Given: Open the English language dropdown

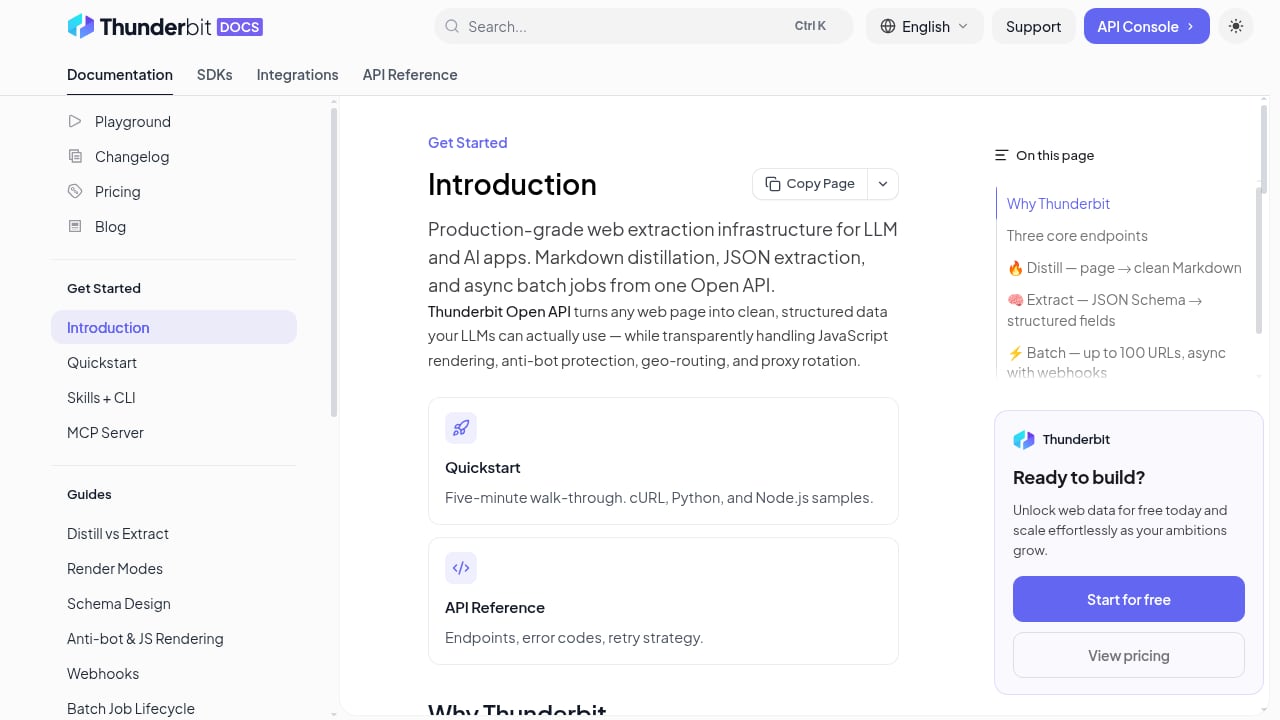Looking at the screenshot, I should tap(925, 26).
